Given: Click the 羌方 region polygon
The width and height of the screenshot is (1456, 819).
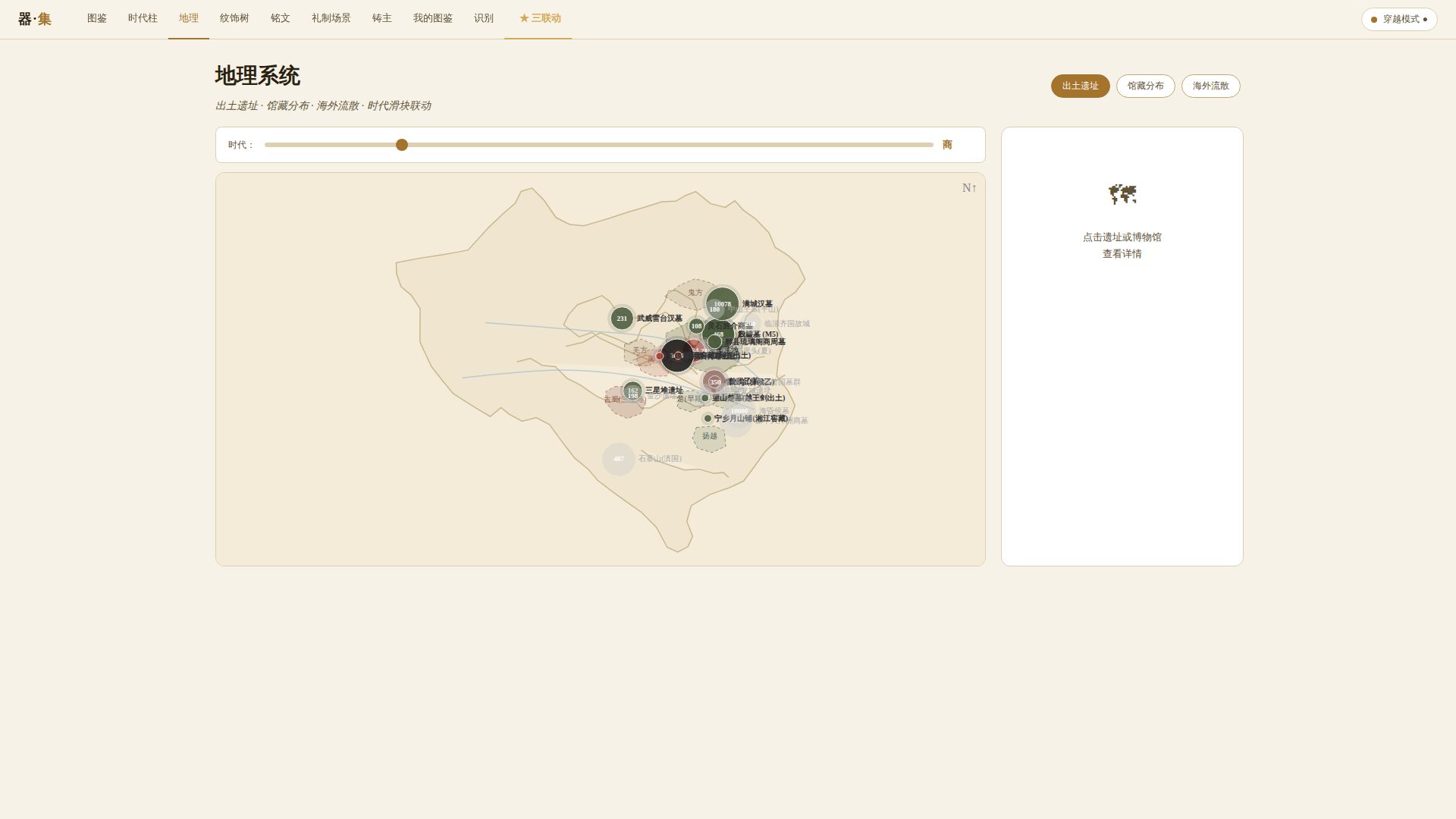Looking at the screenshot, I should point(639,351).
